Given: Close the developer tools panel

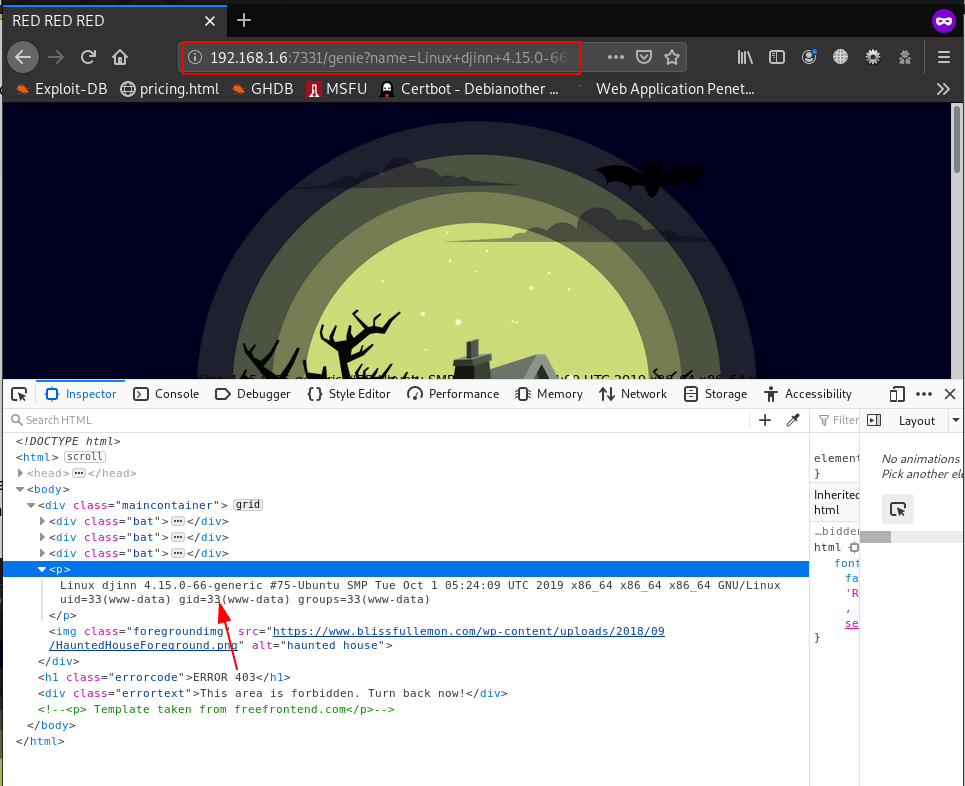Looking at the screenshot, I should 950,394.
